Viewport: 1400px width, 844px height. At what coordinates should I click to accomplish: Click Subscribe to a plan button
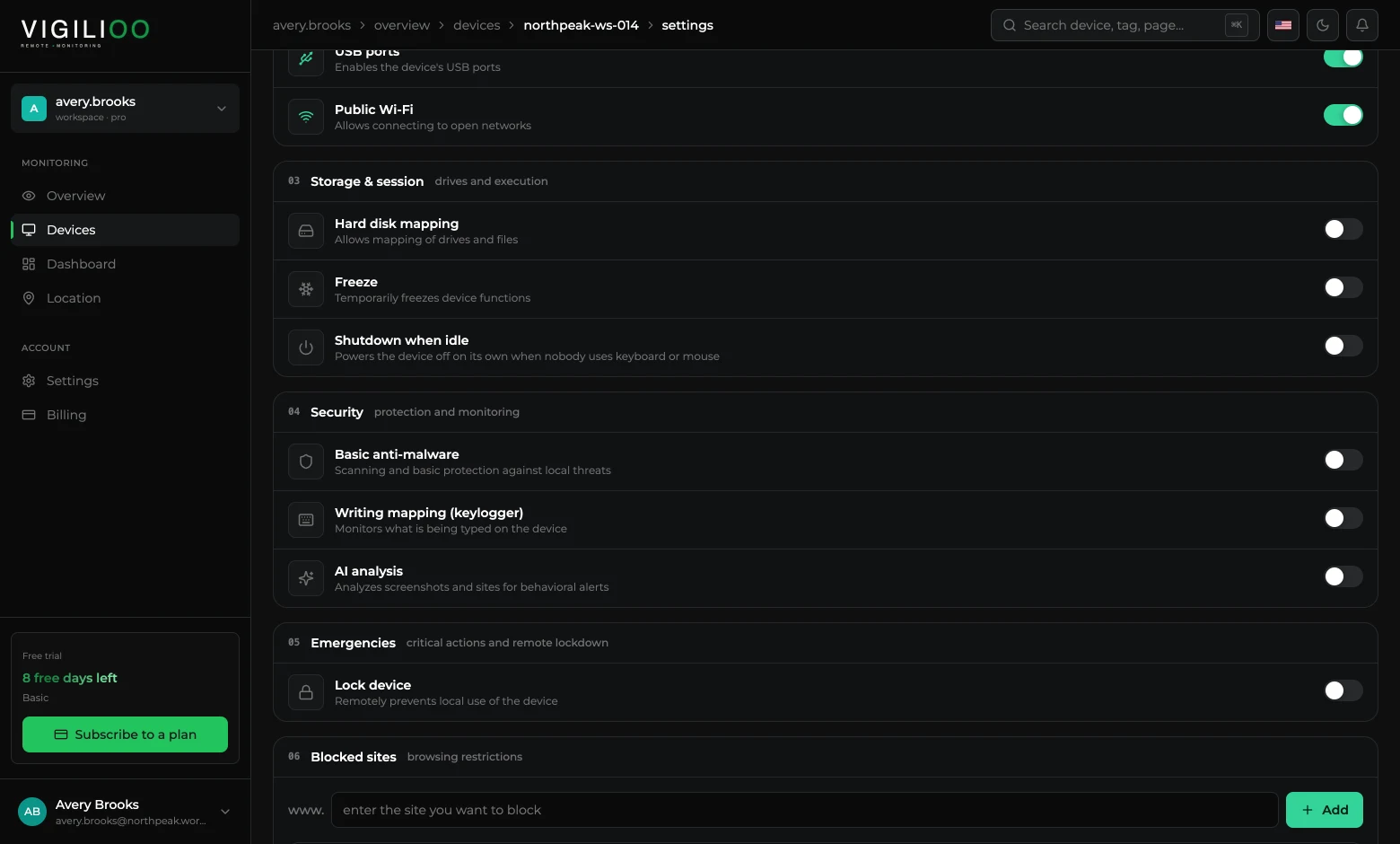tap(125, 734)
